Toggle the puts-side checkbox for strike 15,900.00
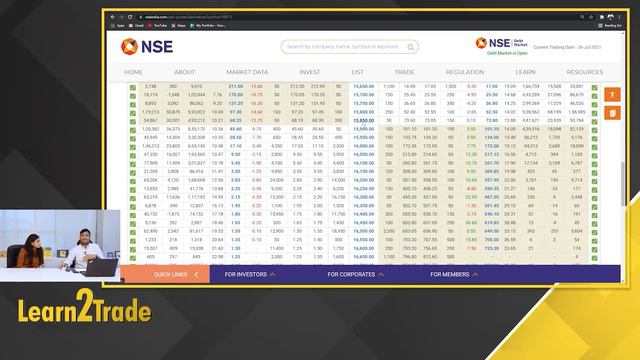This screenshot has height=360, width=640. tap(594, 130)
